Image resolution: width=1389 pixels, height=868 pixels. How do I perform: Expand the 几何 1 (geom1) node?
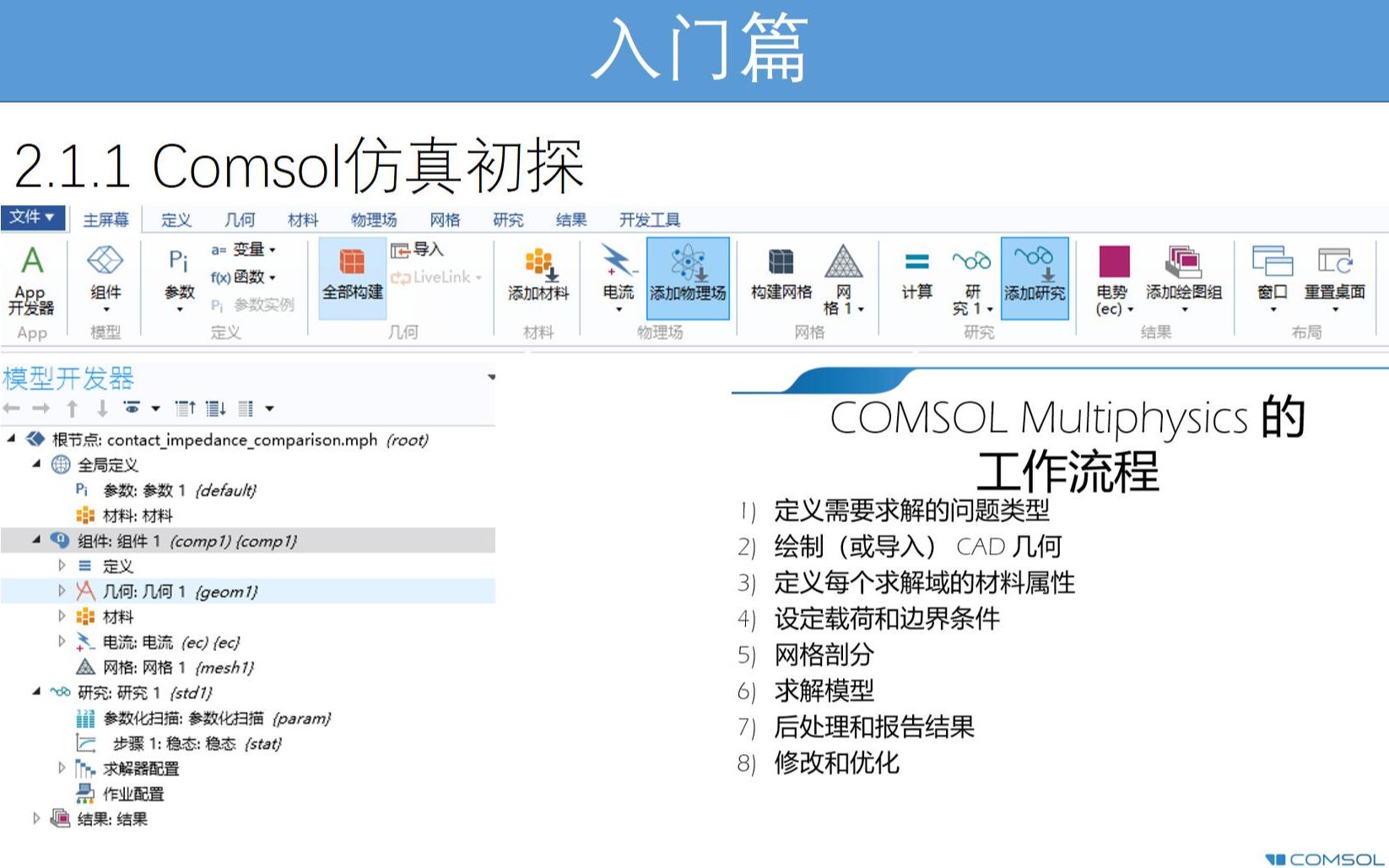[61, 590]
